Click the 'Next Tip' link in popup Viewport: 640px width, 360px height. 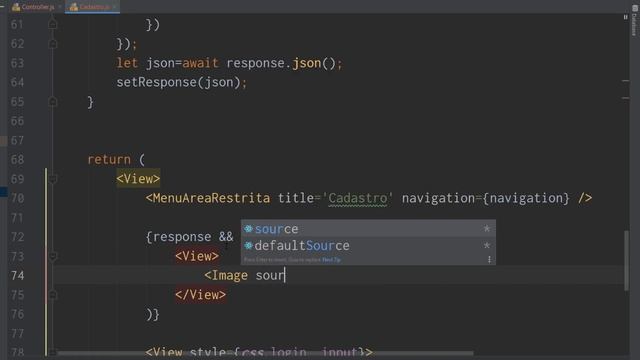tap(331, 260)
